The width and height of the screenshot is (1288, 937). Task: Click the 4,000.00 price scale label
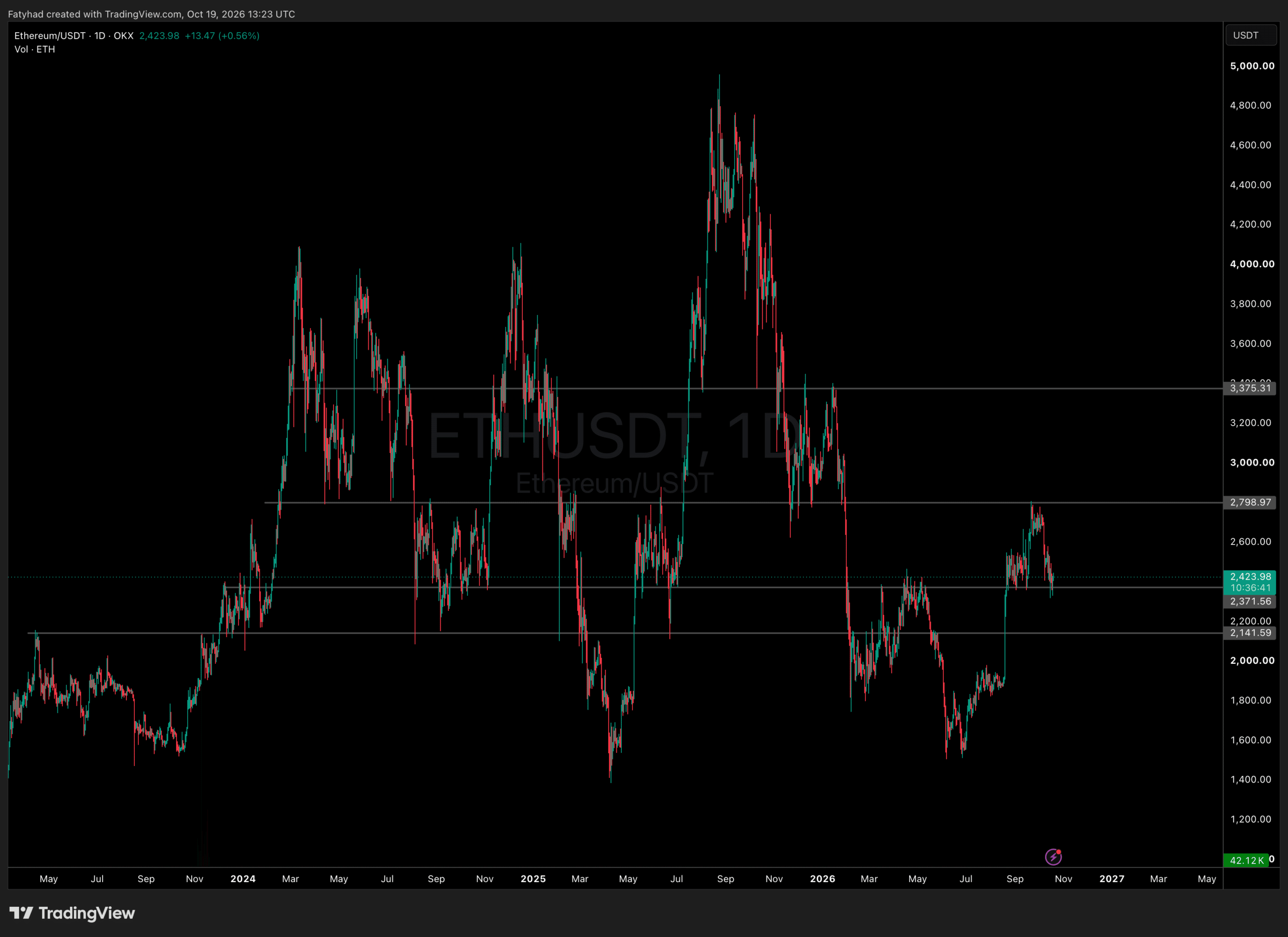[x=1252, y=264]
